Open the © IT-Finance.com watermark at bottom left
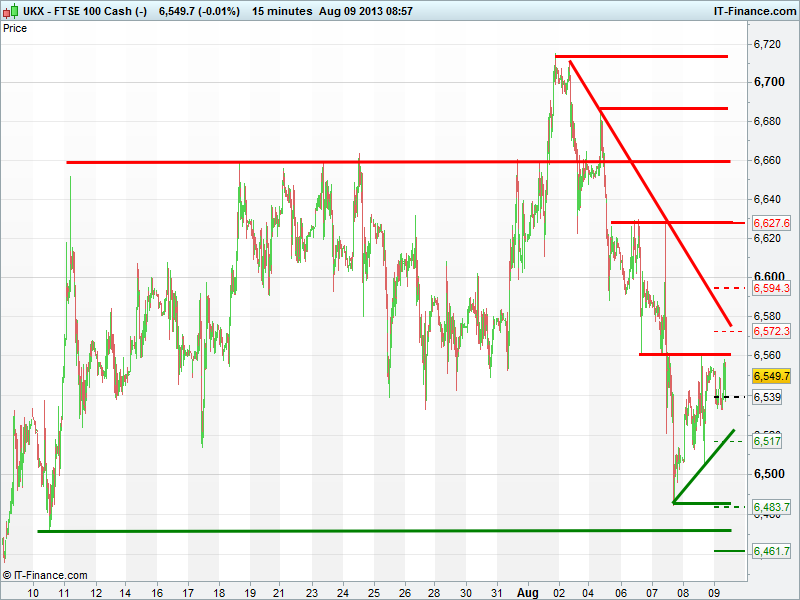The height and width of the screenshot is (600, 800). click(45, 575)
